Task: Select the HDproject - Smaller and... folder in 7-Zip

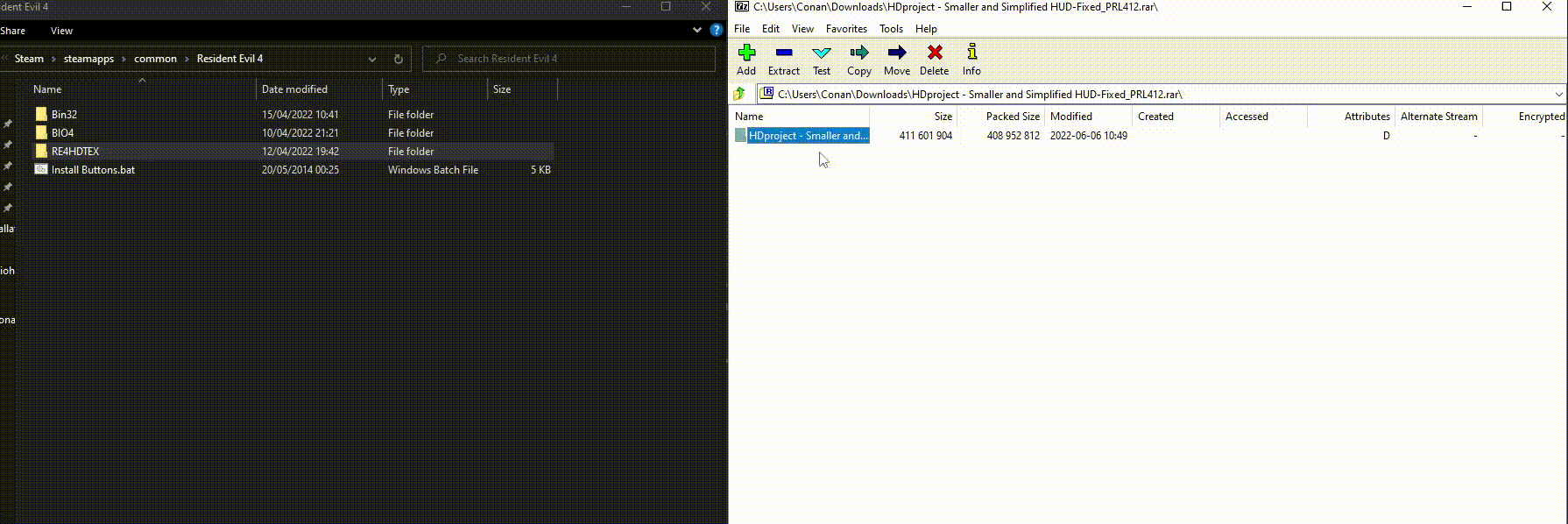Action: pyautogui.click(x=802, y=136)
